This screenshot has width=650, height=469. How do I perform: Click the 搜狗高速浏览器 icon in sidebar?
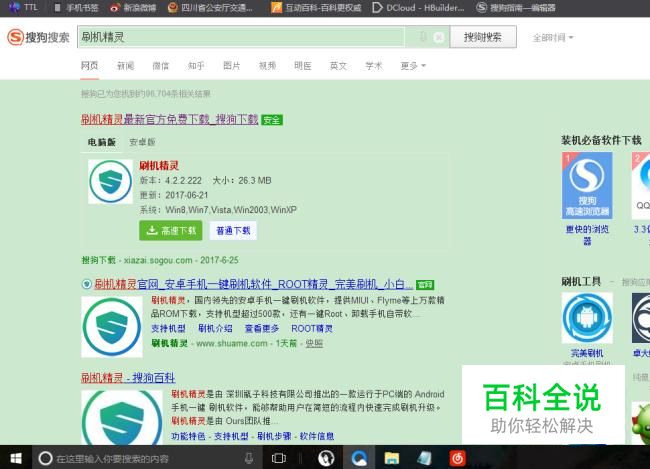pyautogui.click(x=587, y=185)
